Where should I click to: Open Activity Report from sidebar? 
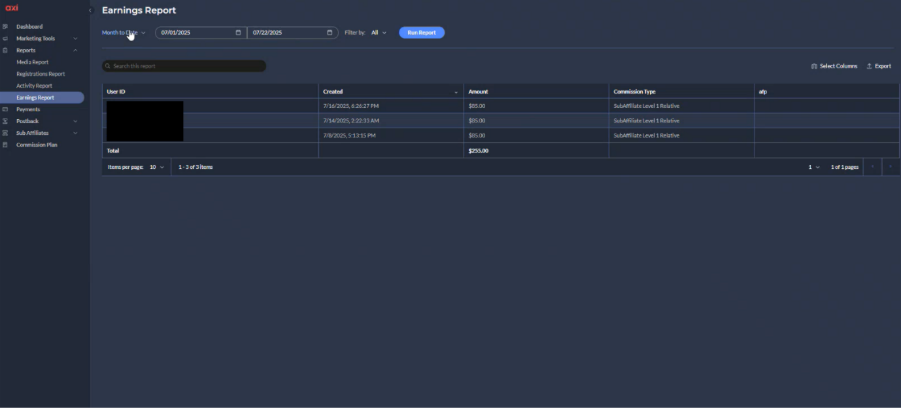click(x=34, y=85)
